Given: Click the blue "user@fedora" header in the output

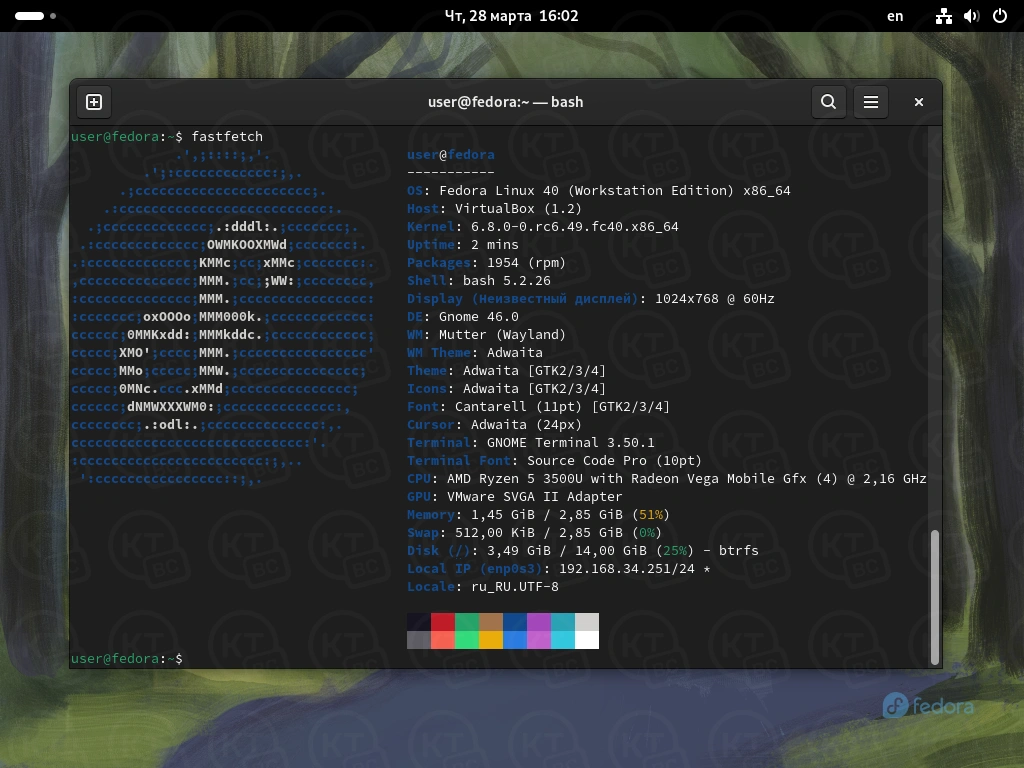Looking at the screenshot, I should click(451, 155).
